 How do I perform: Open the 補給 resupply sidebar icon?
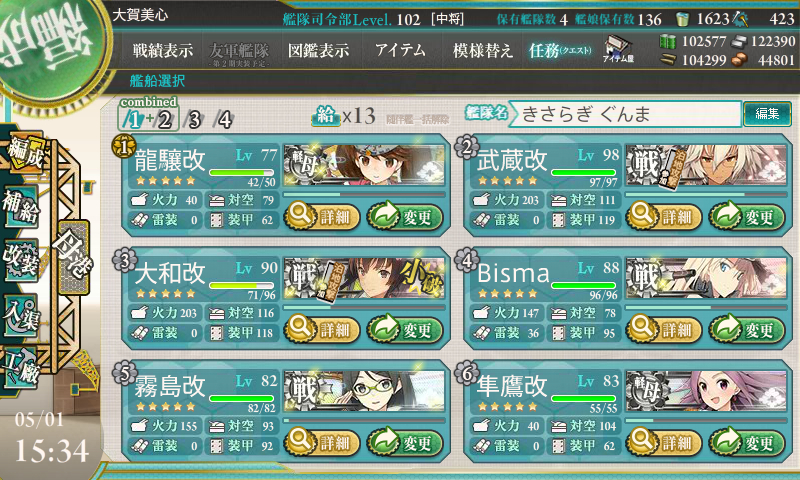pos(20,207)
